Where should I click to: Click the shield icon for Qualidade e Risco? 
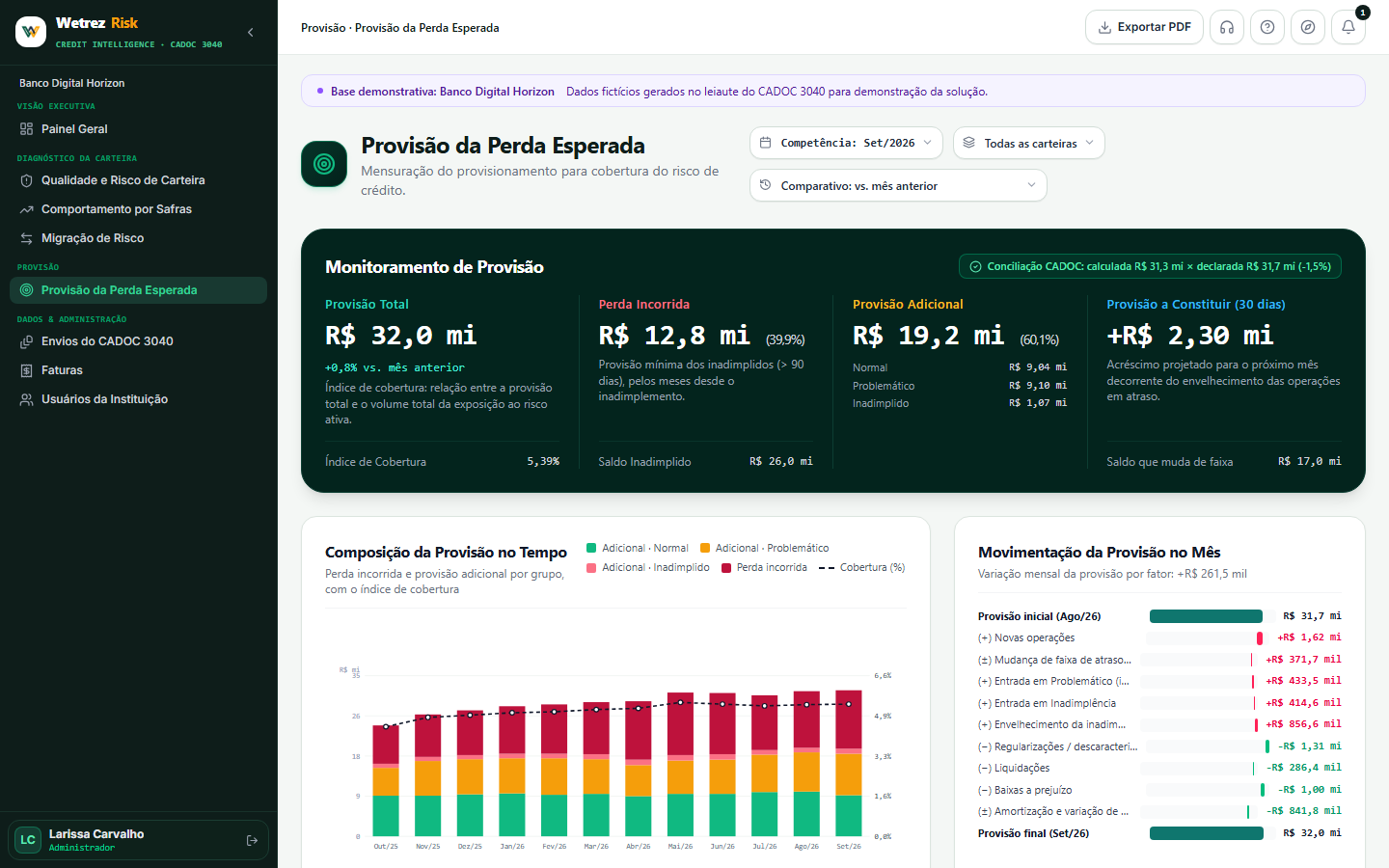pos(26,180)
